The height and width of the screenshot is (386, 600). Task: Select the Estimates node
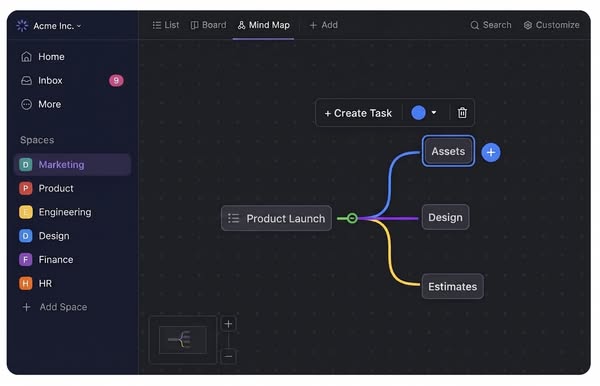(x=453, y=287)
